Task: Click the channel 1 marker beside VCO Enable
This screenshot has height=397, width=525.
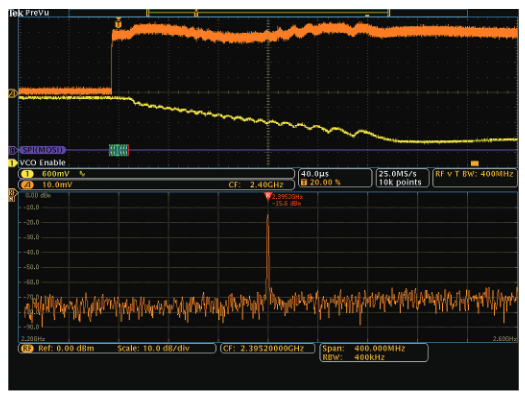Action: (13, 163)
